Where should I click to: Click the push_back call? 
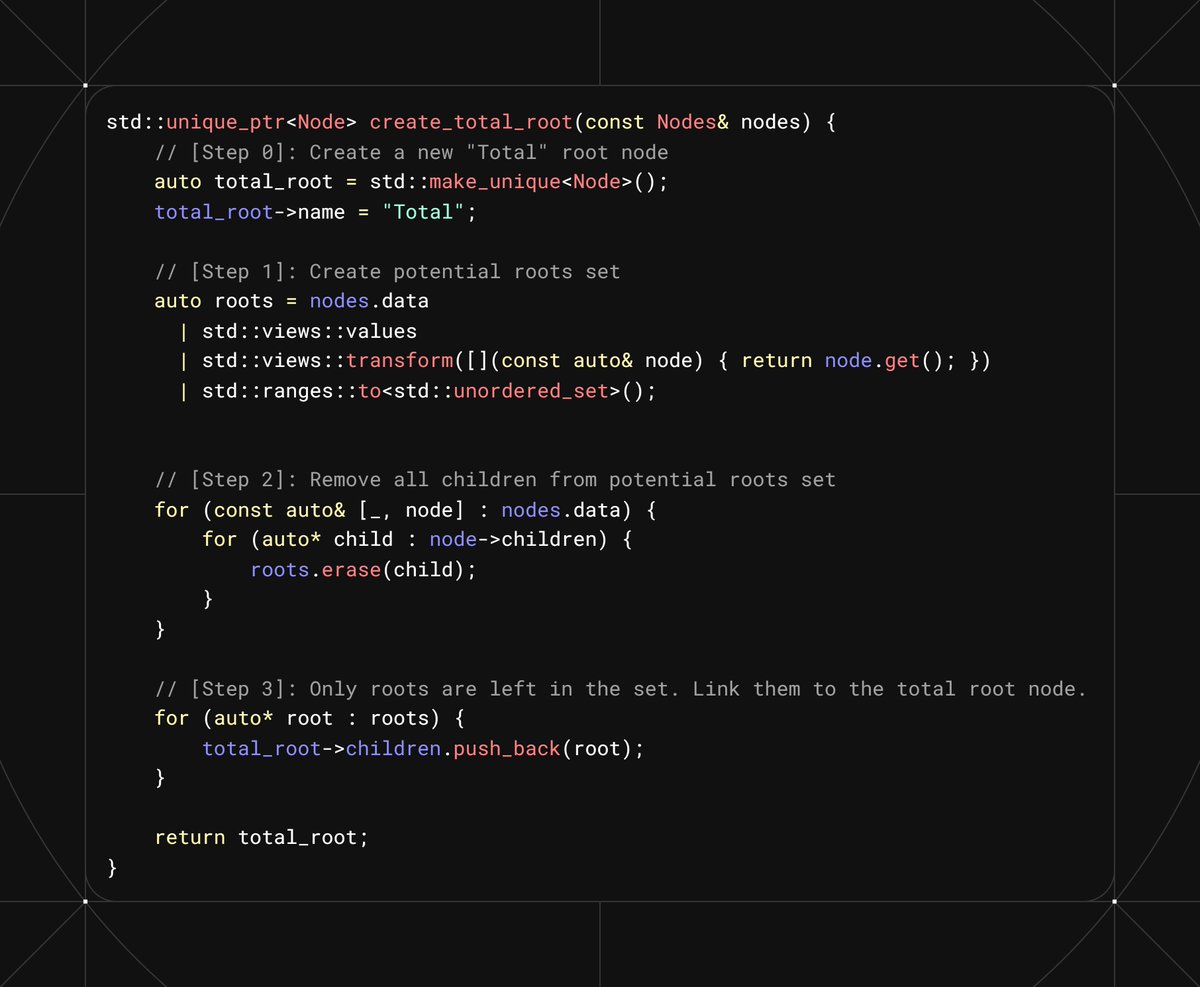click(x=507, y=748)
